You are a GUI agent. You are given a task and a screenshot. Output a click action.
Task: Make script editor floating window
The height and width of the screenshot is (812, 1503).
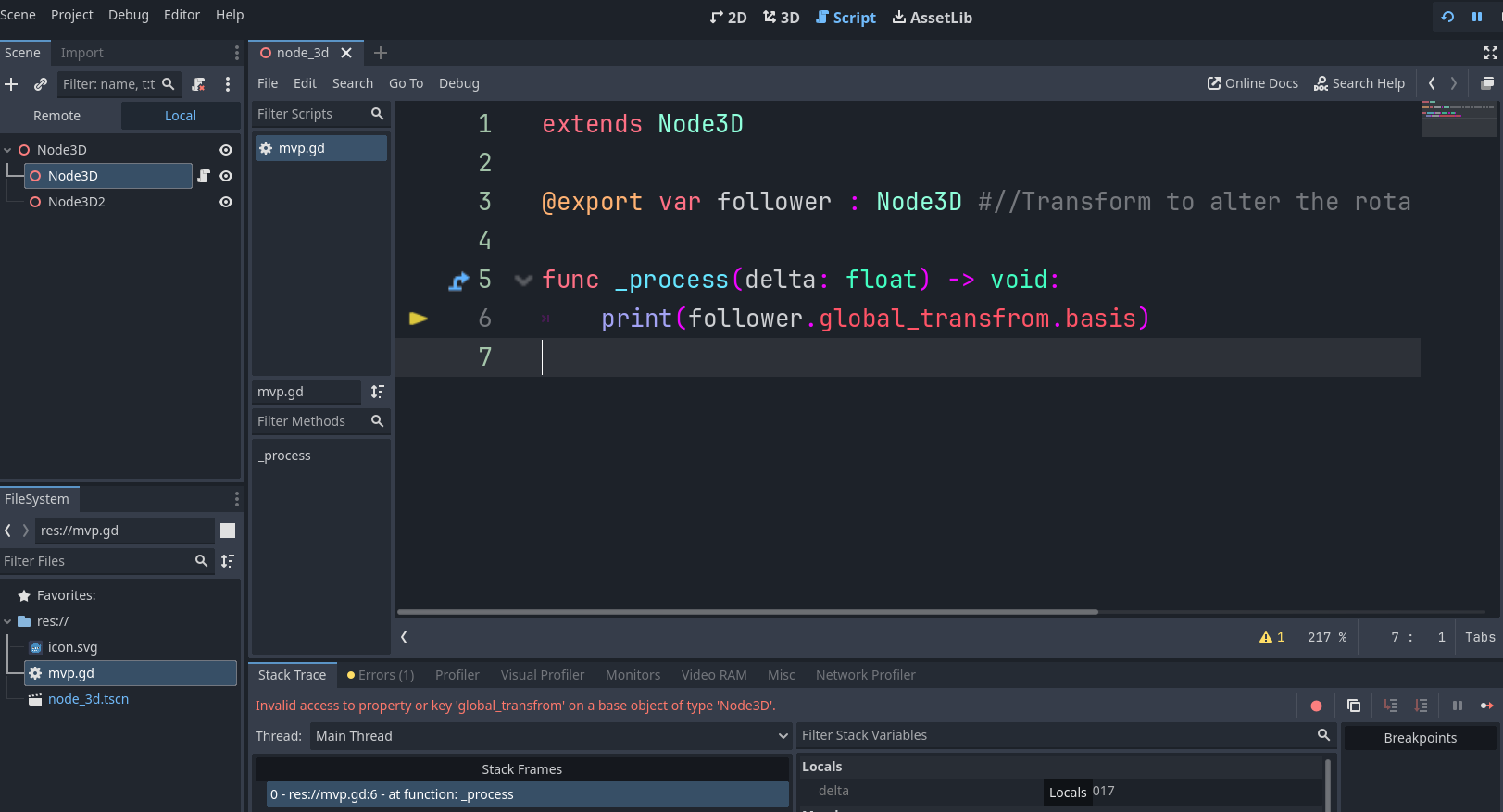[1487, 83]
